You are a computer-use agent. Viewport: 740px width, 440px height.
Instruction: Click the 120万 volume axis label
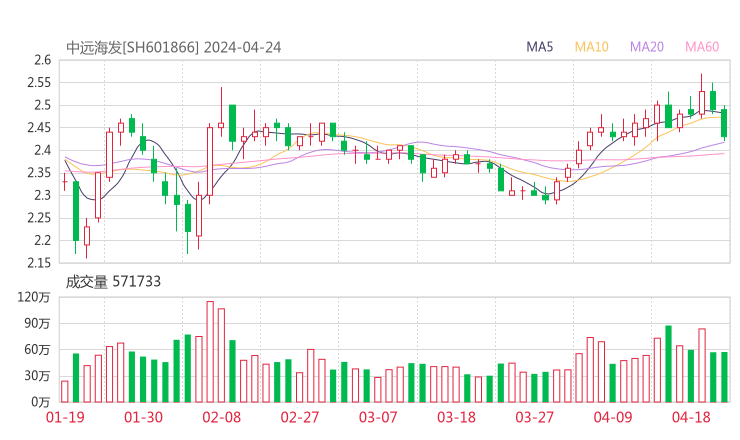pos(34,297)
